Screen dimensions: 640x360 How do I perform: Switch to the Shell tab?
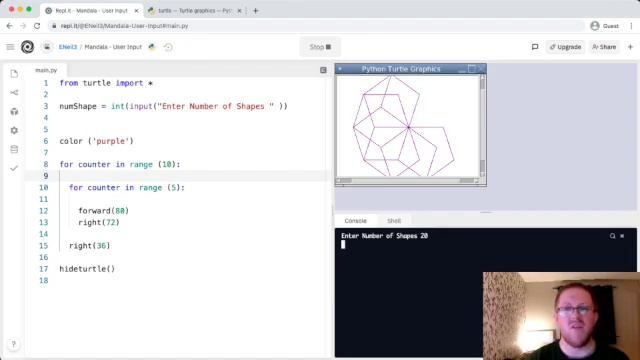[x=394, y=220]
